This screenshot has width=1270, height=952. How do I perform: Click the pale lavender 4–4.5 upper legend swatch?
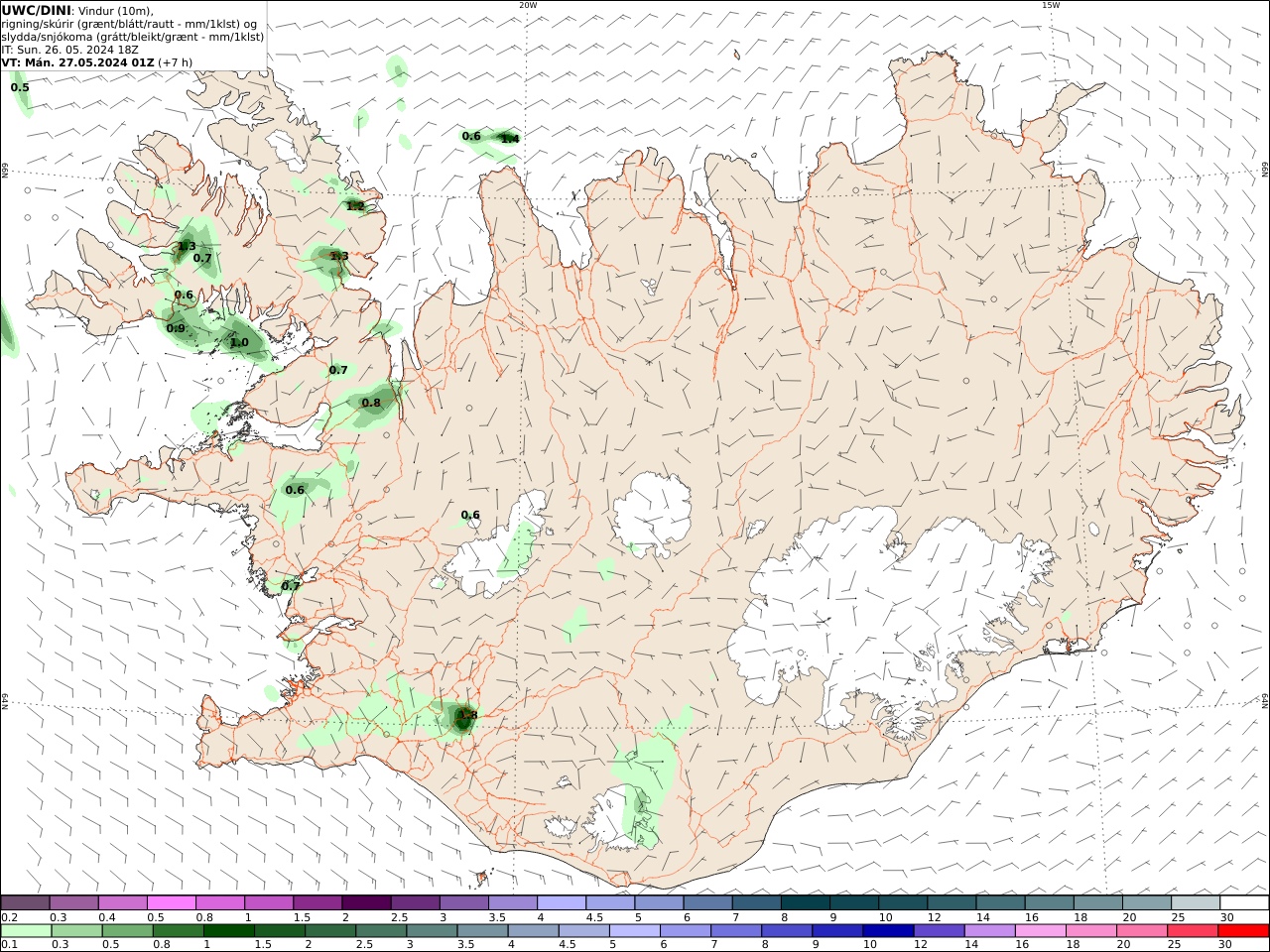[x=561, y=903]
